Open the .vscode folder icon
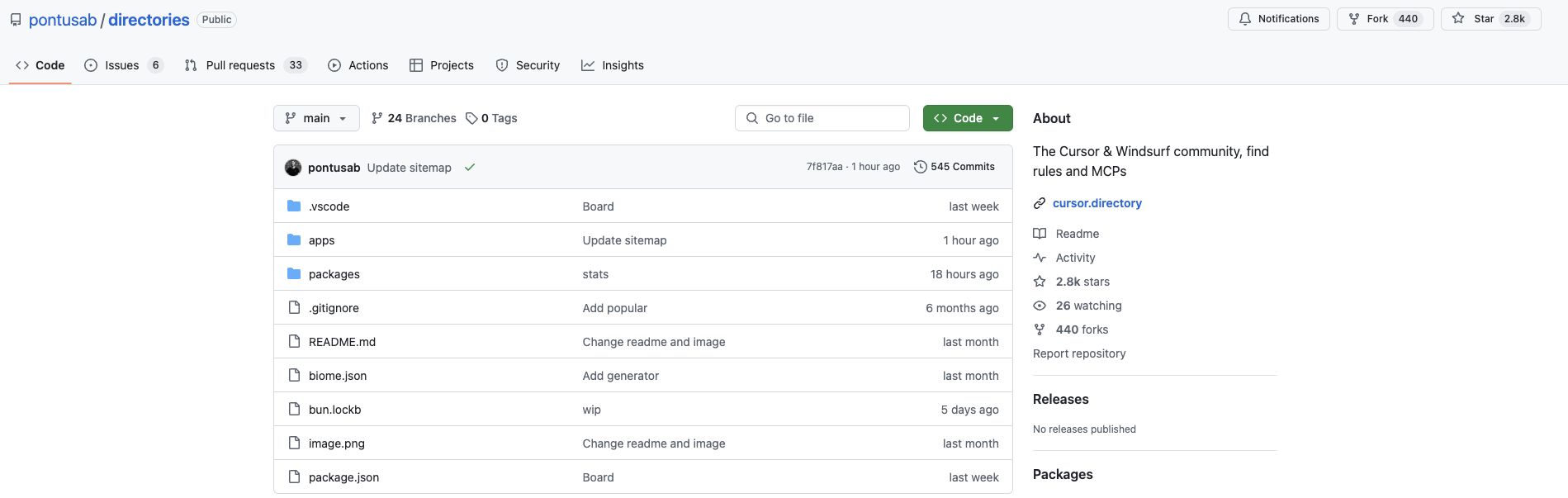This screenshot has height=498, width=1568. point(294,206)
